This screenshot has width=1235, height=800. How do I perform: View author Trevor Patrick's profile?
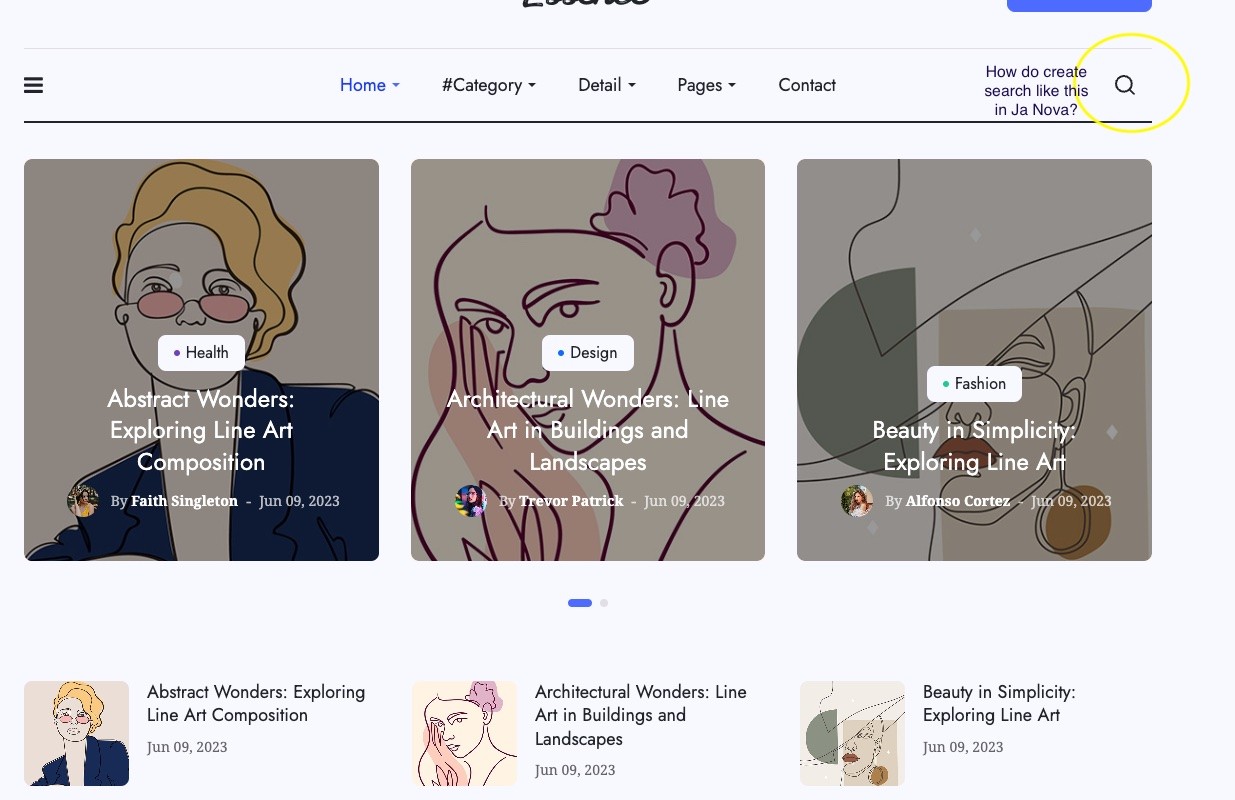571,501
